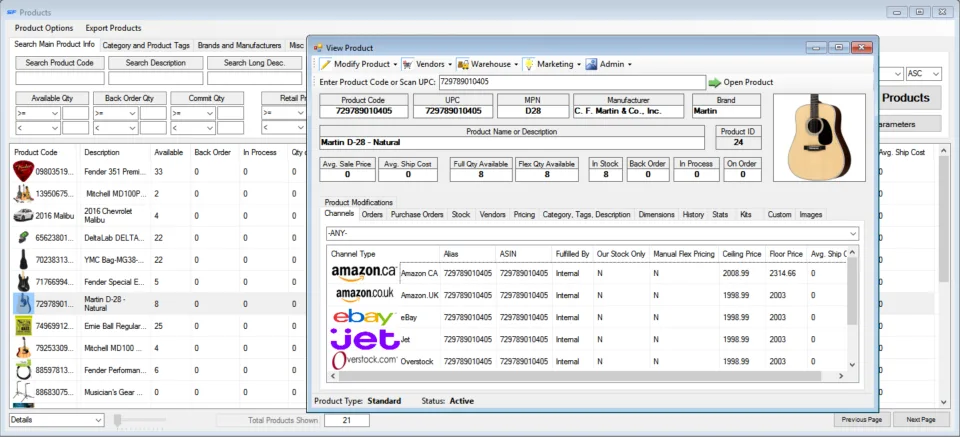Expand Available Qty >= operator dropdown

coord(38,113)
